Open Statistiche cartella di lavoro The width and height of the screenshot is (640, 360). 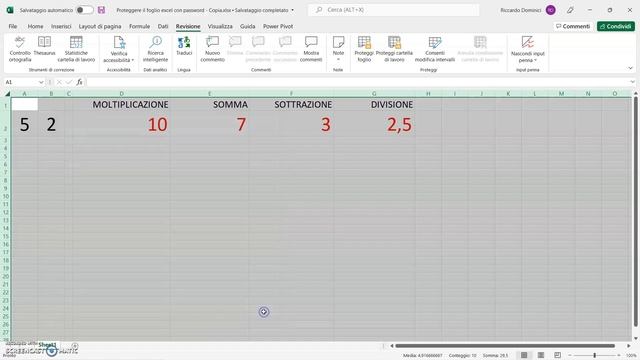(76, 49)
